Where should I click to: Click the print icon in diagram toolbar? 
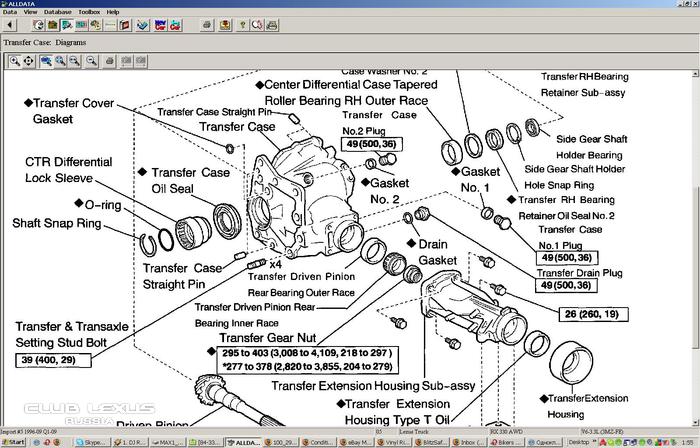[x=110, y=61]
